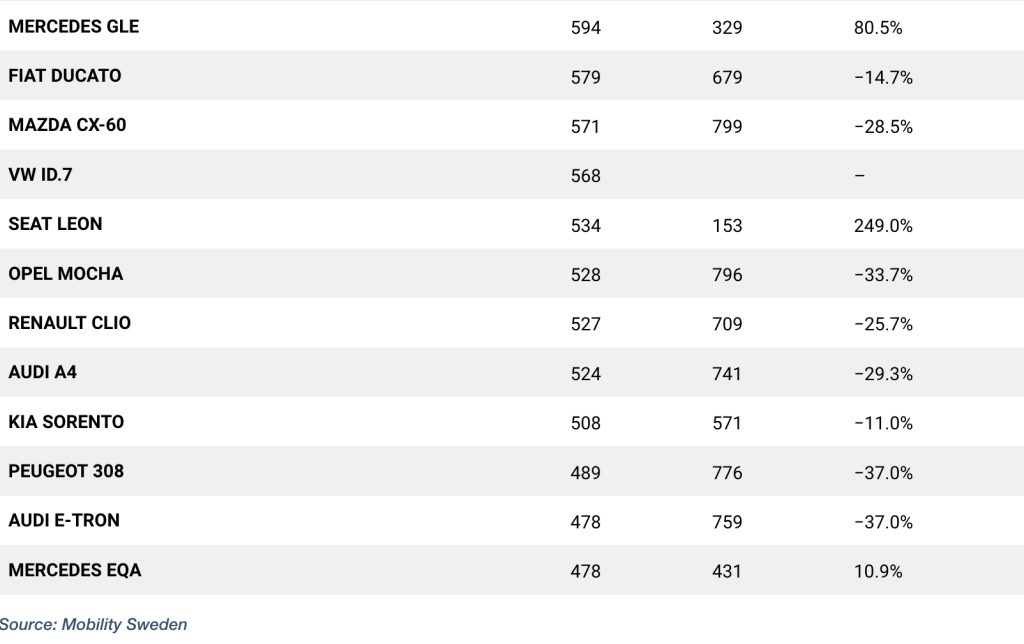Screen dimensions: 1024x644
Task: Click the MERCEDES EQA model name
Action: click(75, 571)
